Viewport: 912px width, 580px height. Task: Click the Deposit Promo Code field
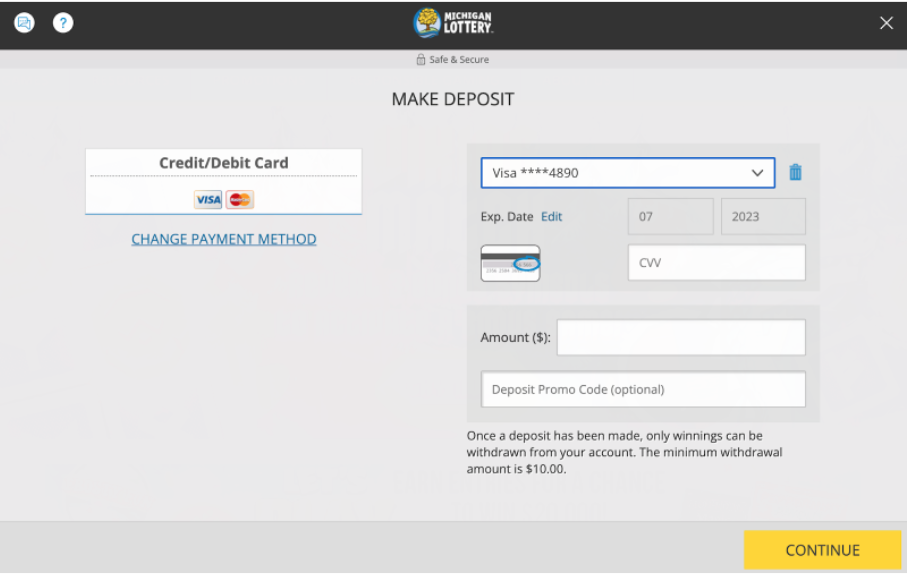643,389
